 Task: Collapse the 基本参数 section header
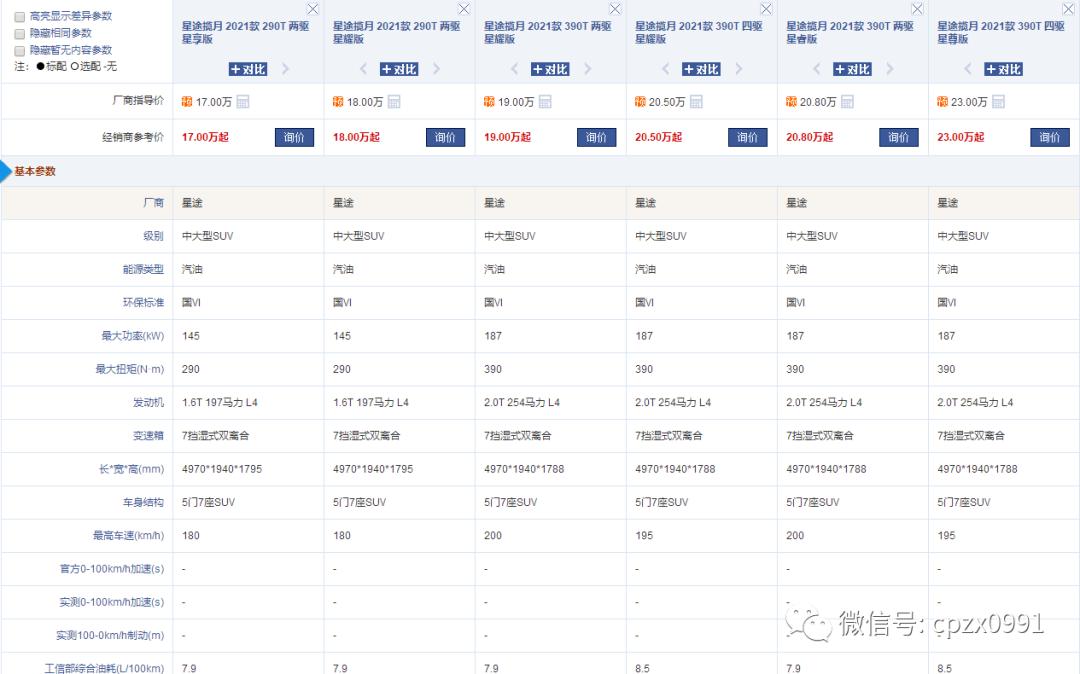pyautogui.click(x=34, y=171)
